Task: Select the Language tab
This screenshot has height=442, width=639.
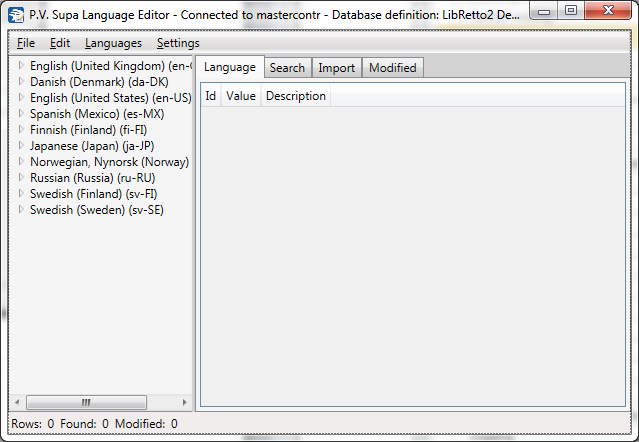Action: coord(229,68)
